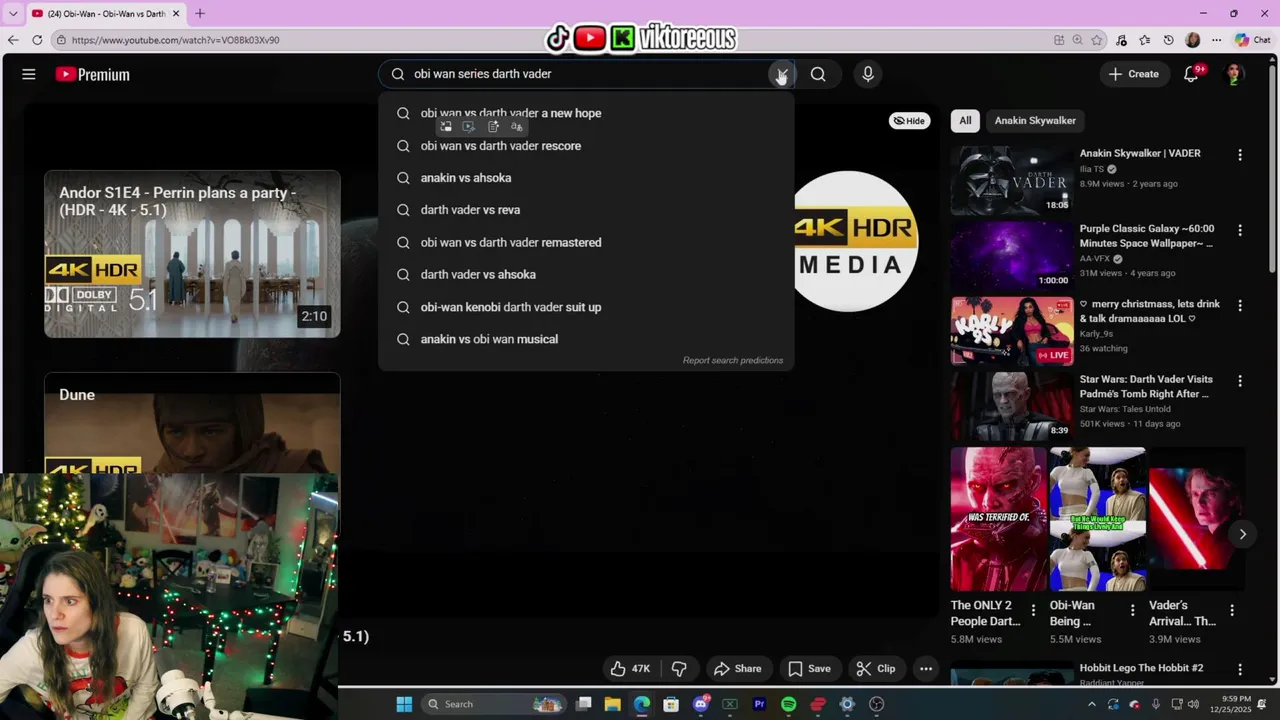Select the Anakin Skywalker filter chip
The image size is (1280, 720).
[x=1035, y=120]
